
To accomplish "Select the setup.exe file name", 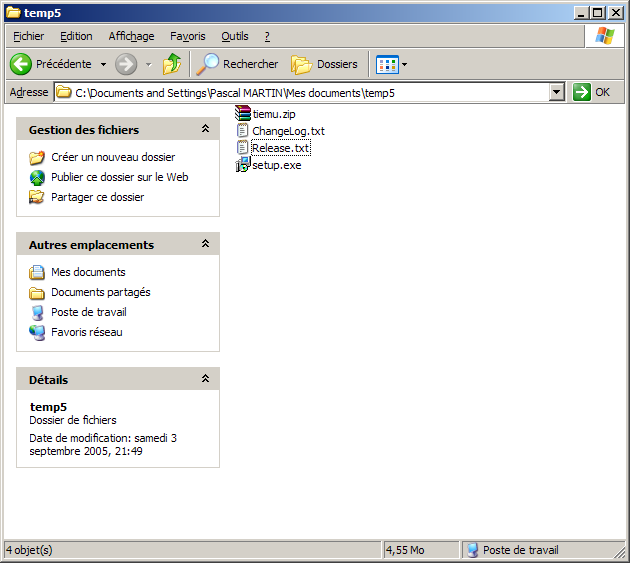I will tap(277, 165).
